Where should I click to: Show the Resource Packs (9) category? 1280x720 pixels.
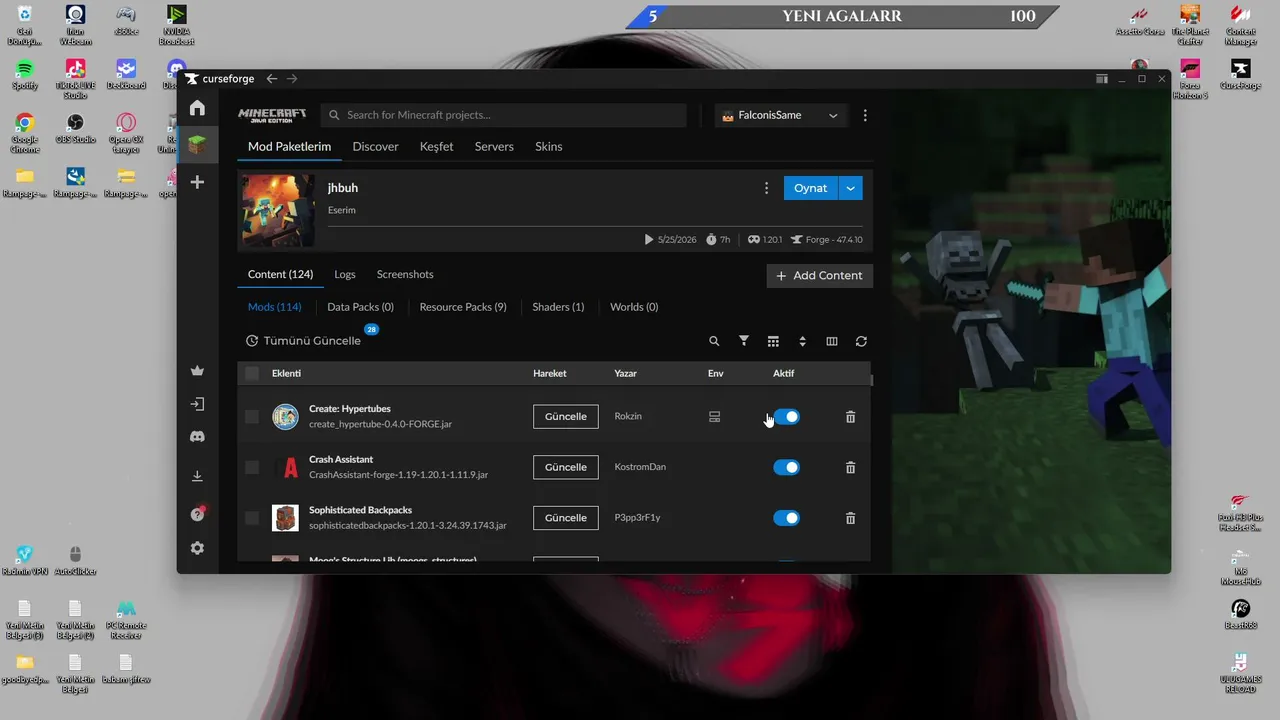(x=463, y=307)
